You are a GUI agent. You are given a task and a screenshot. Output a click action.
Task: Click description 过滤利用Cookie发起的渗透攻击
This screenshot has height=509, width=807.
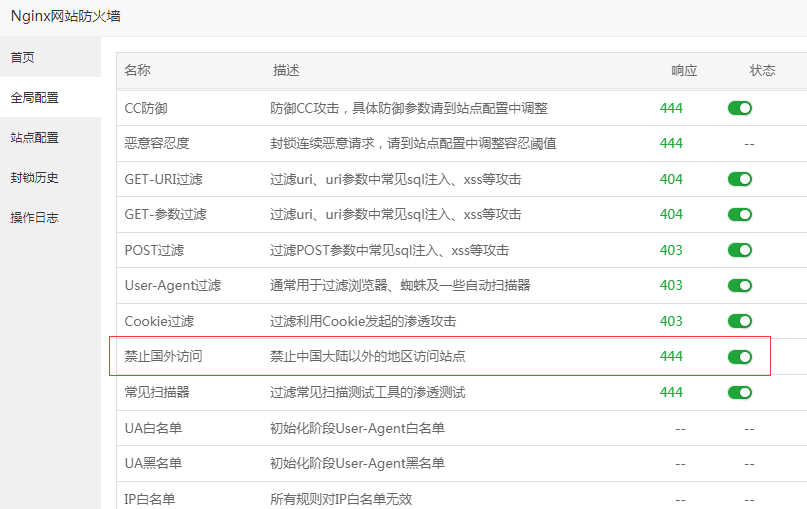point(363,322)
